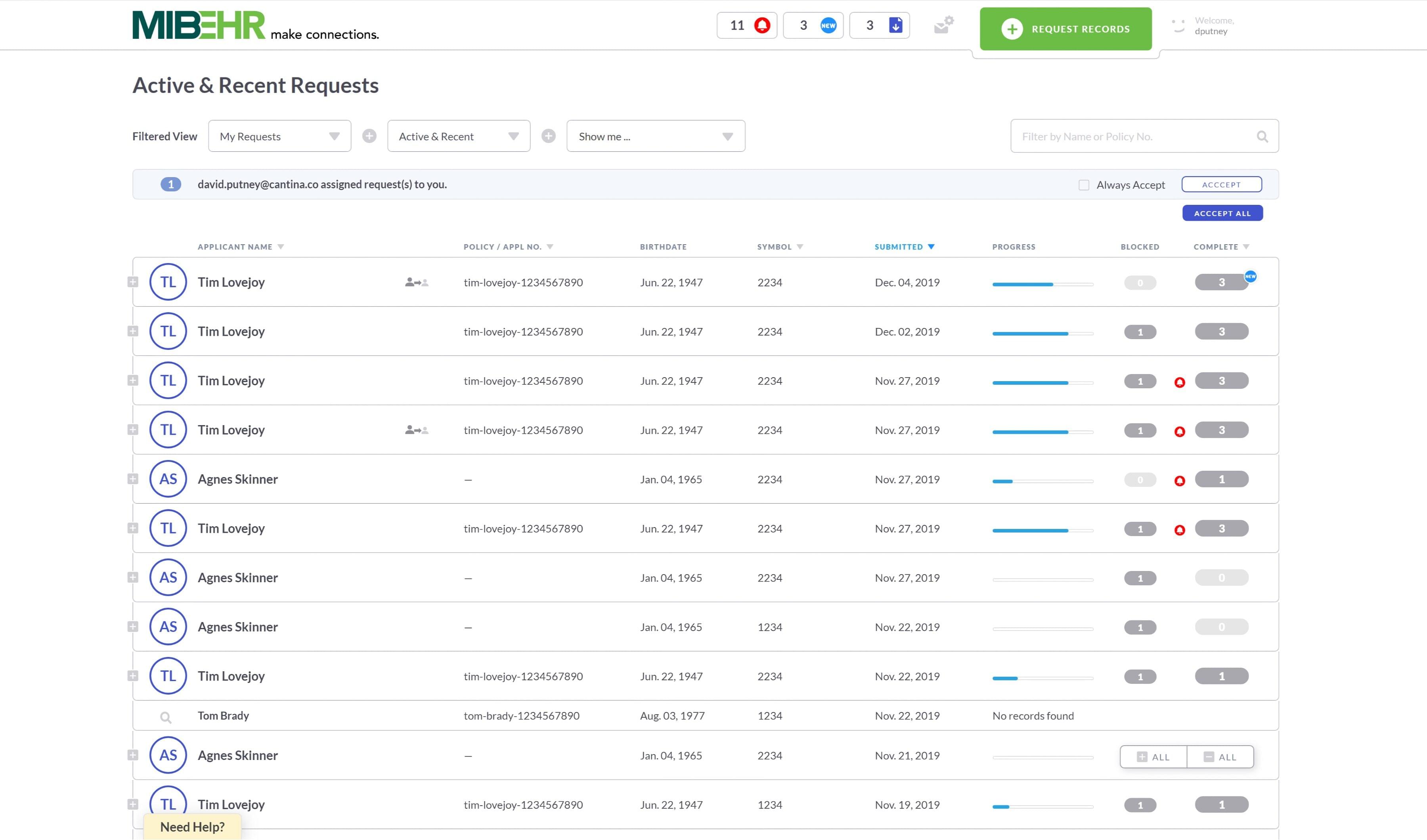Click red alert bell on Agnes Skinner row

[x=1180, y=481]
